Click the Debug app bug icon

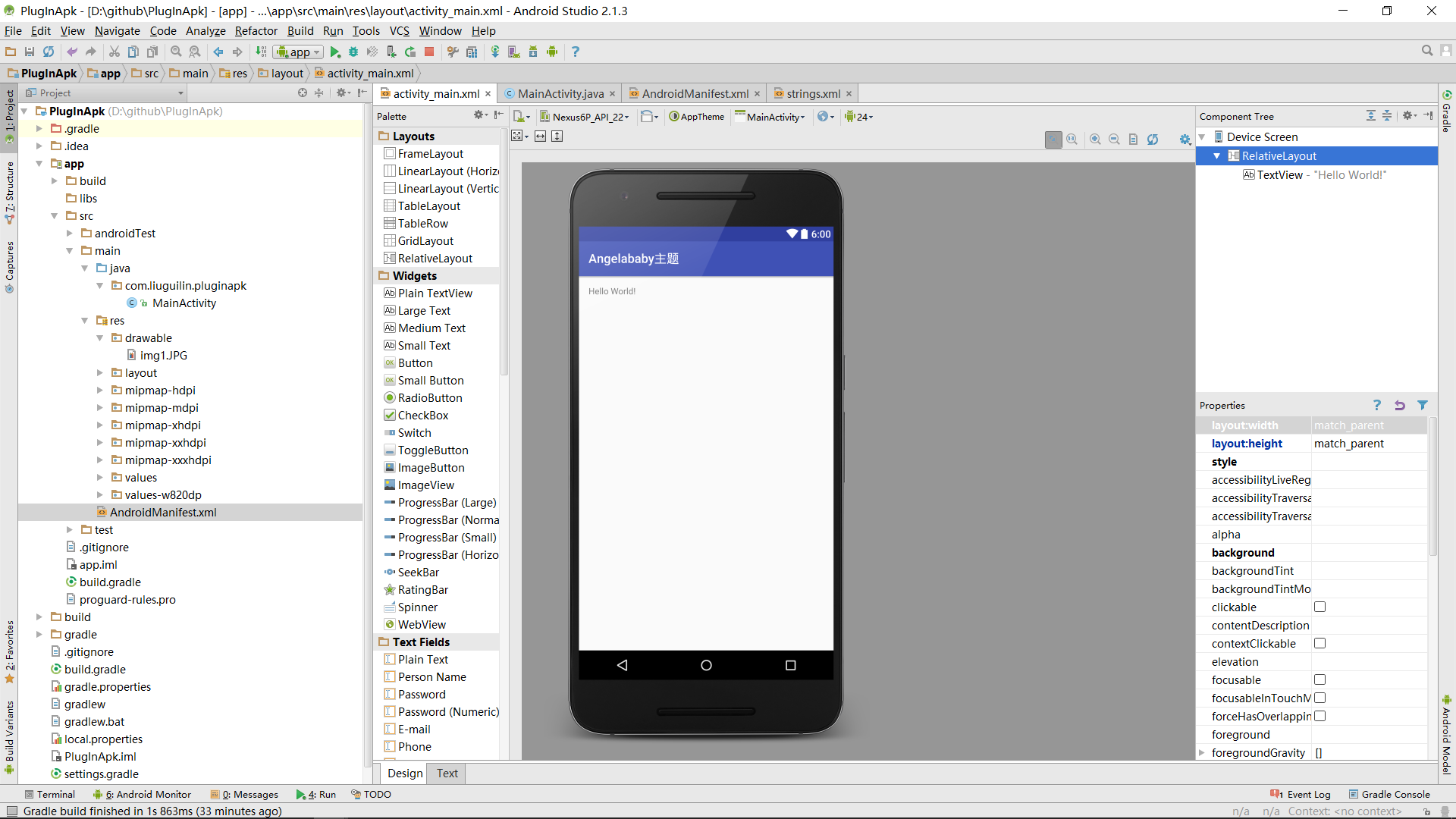[353, 52]
